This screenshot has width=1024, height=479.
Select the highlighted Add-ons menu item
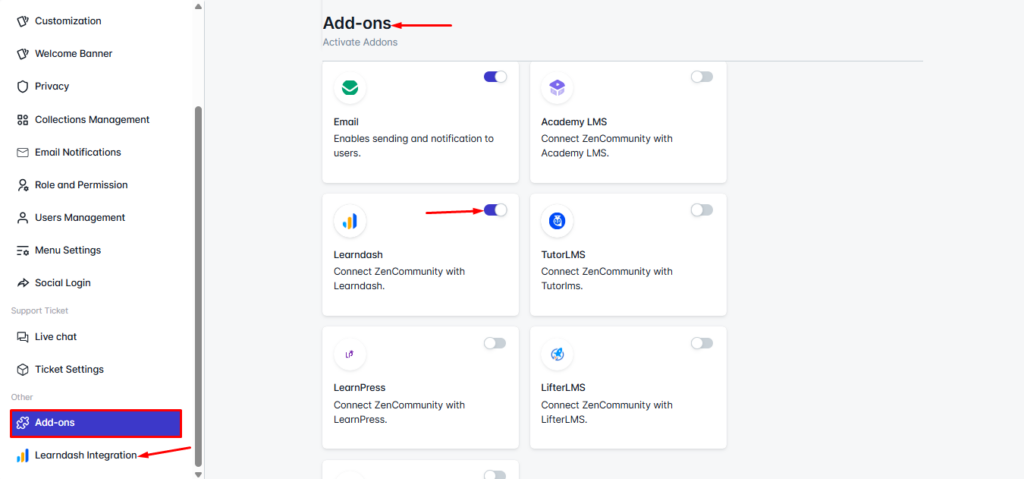tap(96, 423)
